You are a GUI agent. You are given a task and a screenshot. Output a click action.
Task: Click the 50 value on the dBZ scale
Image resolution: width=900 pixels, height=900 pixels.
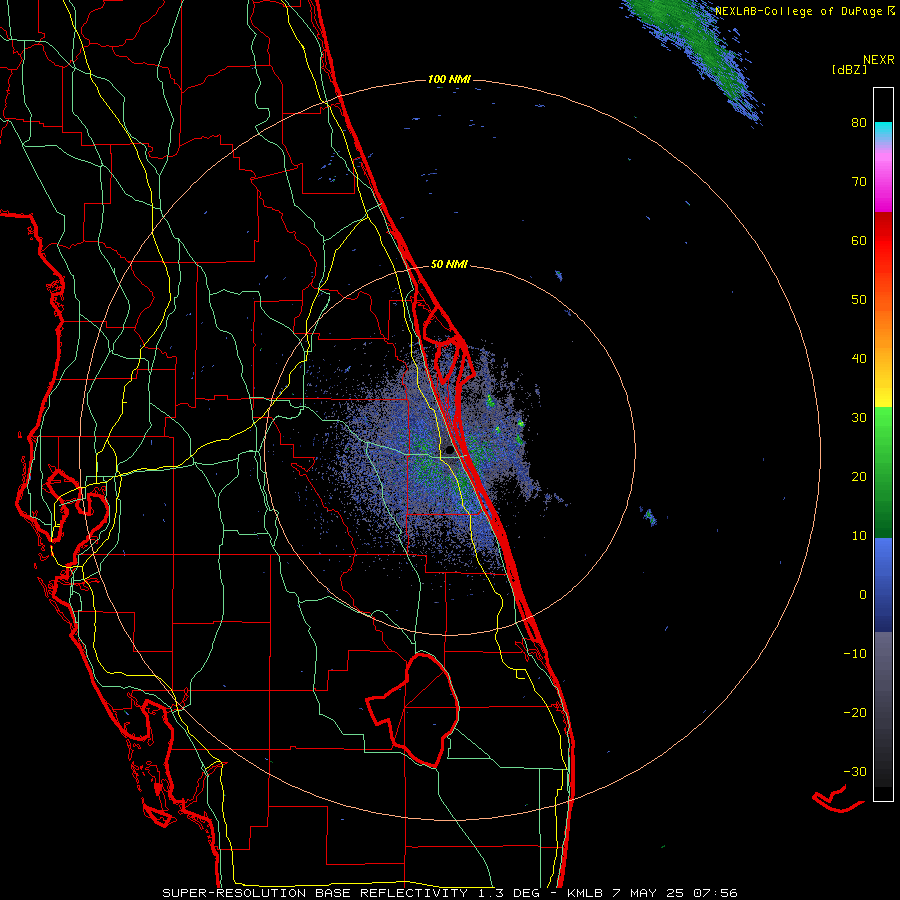tap(859, 300)
